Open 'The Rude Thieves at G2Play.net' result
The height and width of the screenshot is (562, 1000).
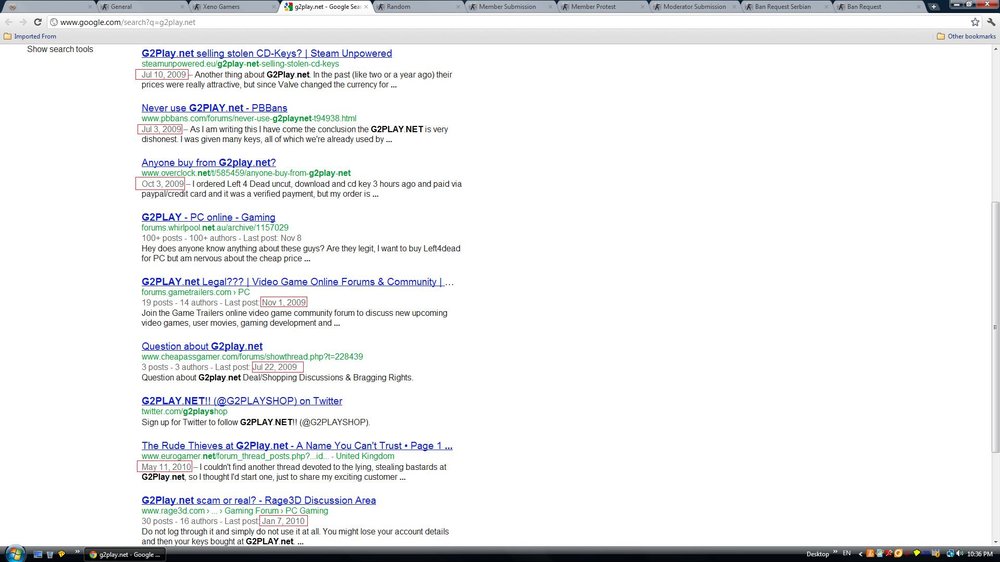point(297,446)
